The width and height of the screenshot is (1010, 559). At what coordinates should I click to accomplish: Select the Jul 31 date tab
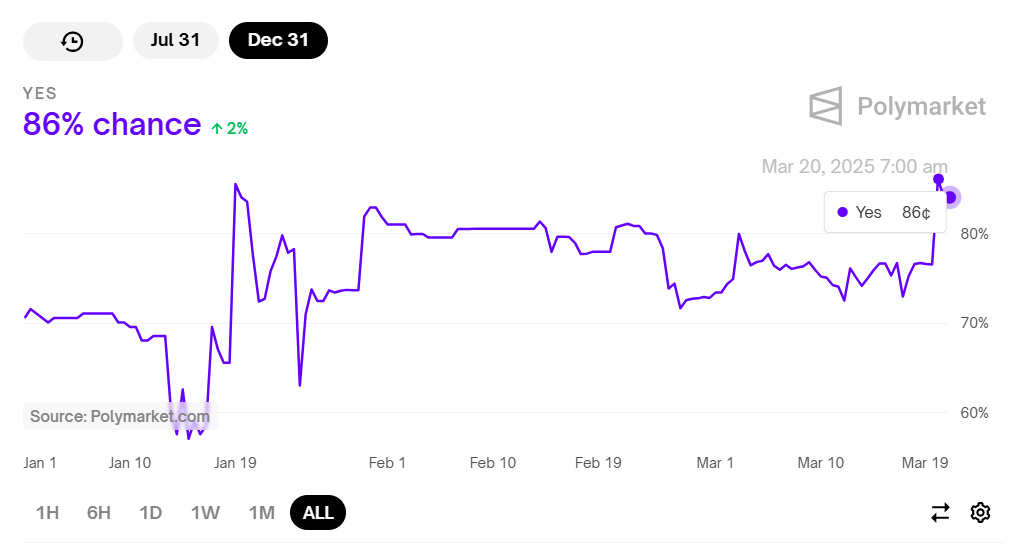[175, 41]
